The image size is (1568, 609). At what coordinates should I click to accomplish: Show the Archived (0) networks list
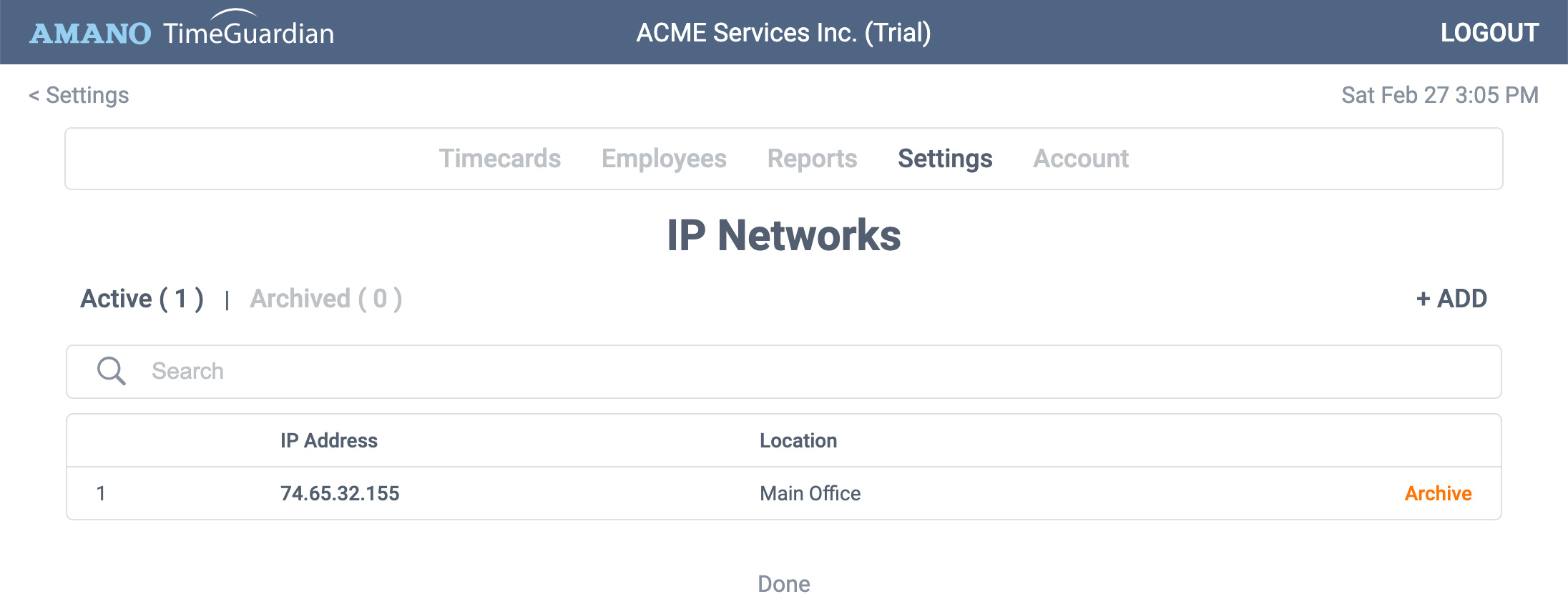[x=326, y=299]
